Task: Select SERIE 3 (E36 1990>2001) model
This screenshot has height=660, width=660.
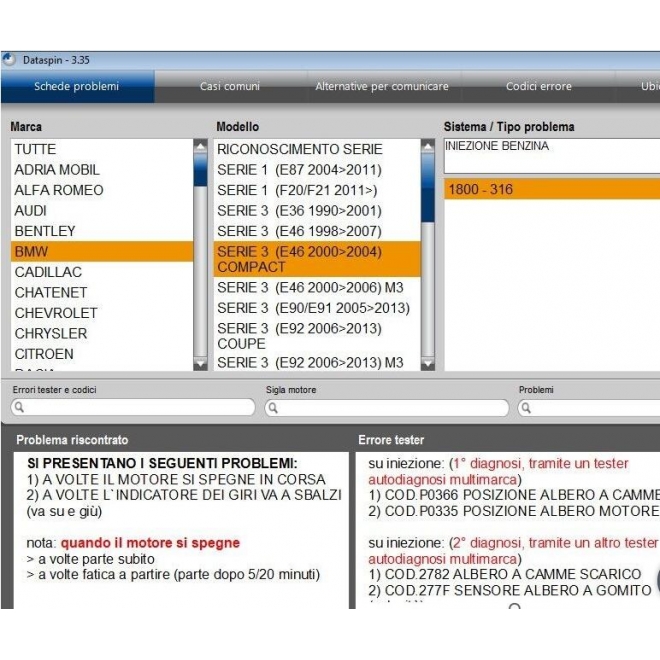Action: pyautogui.click(x=317, y=210)
